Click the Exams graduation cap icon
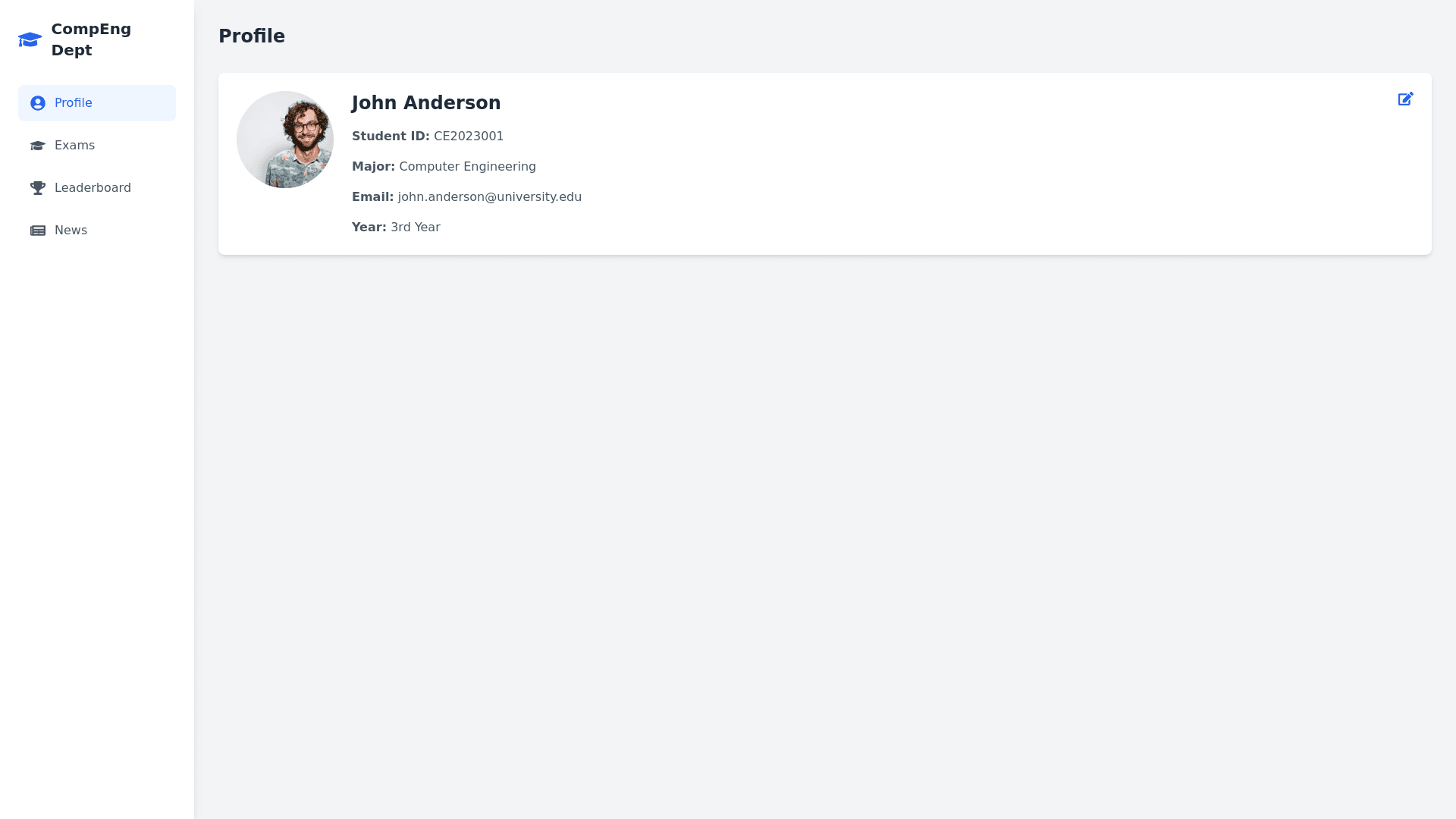The width and height of the screenshot is (1456, 819). (38, 146)
